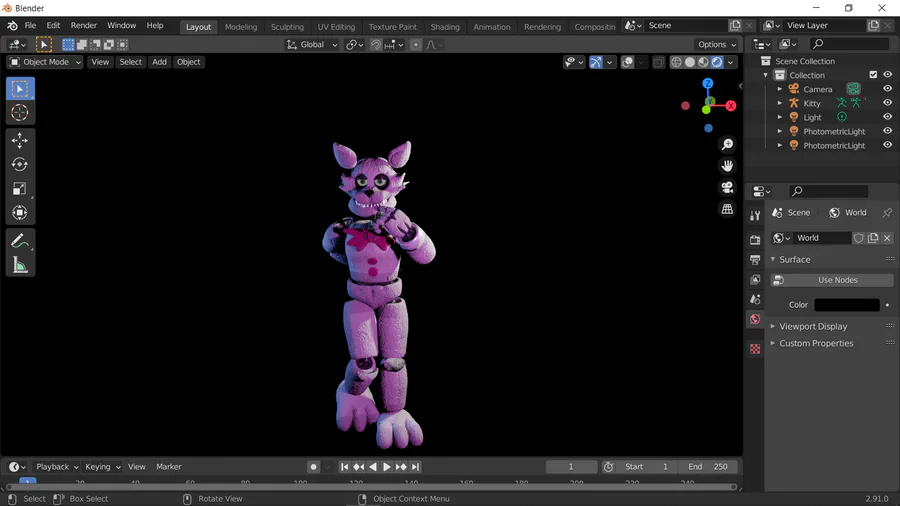
Task: Click the World color swatch
Action: (847, 305)
